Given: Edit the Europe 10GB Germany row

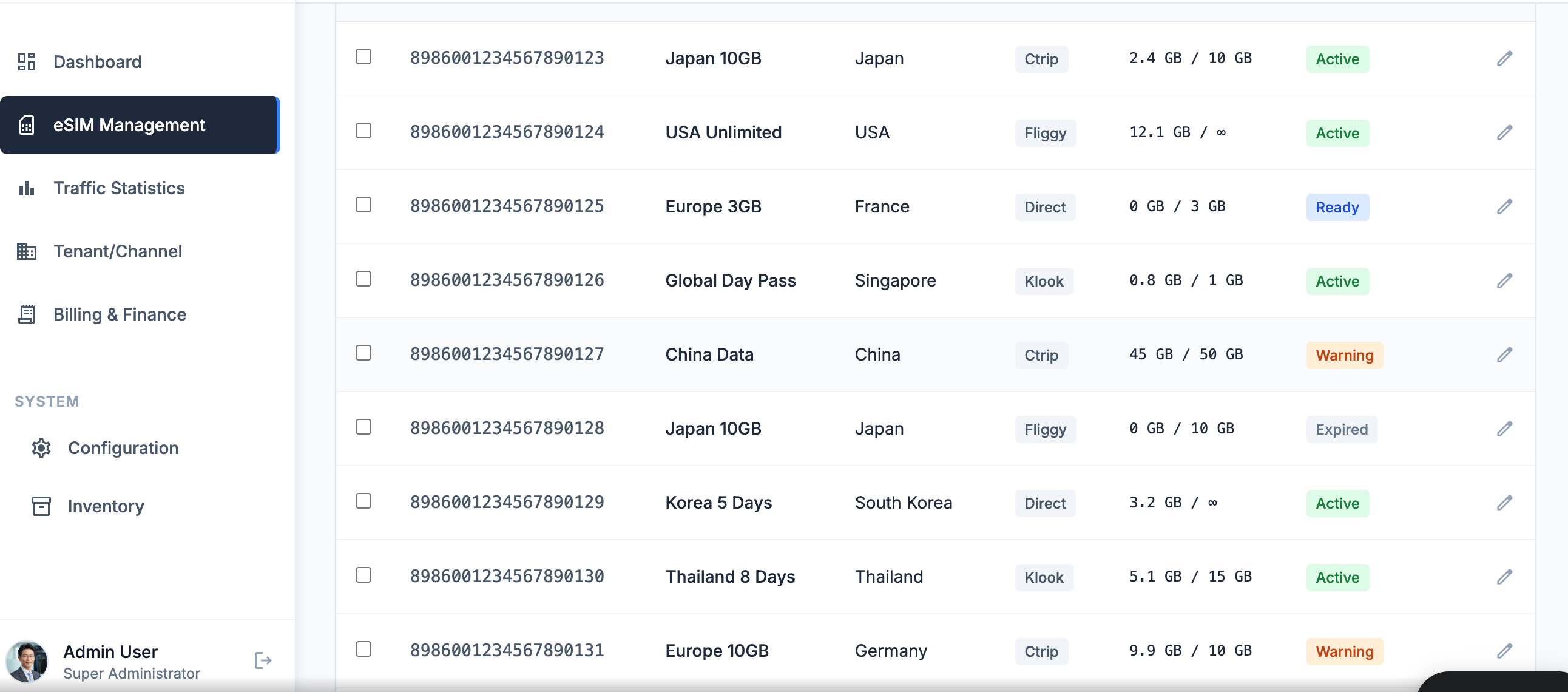Looking at the screenshot, I should point(1504,651).
